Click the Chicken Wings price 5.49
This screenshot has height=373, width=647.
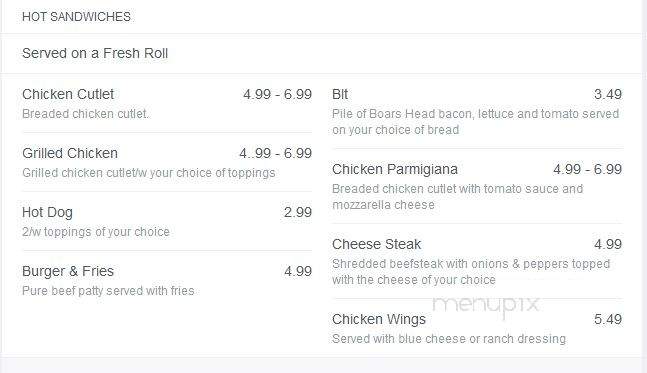(x=608, y=320)
